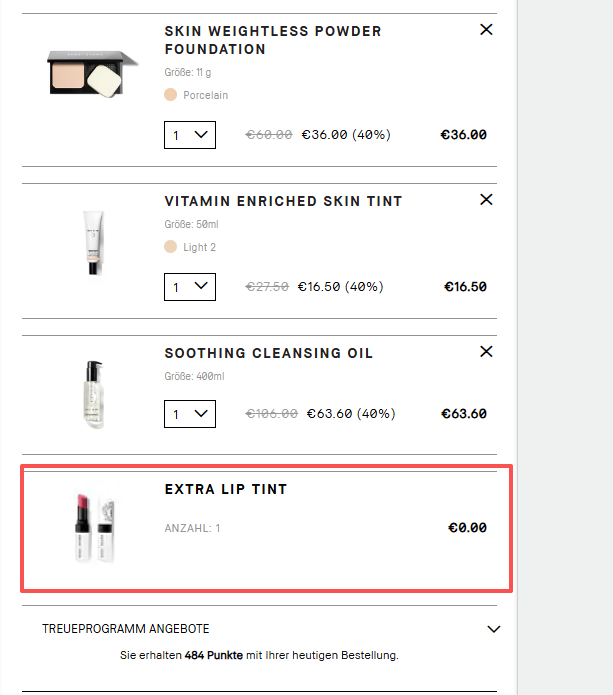The height and width of the screenshot is (695, 613).
Task: Delete Soothing Cleansing Oil with X icon
Action: click(487, 352)
